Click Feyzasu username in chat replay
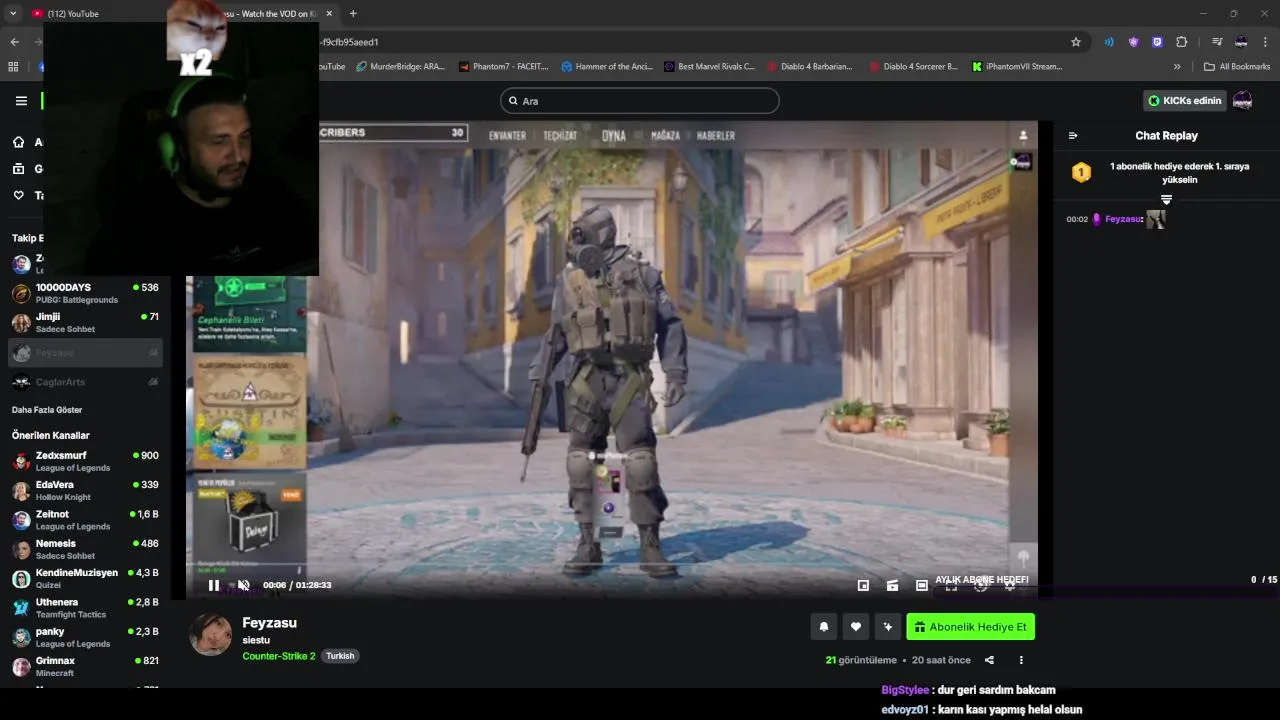1280x720 pixels. click(1123, 219)
